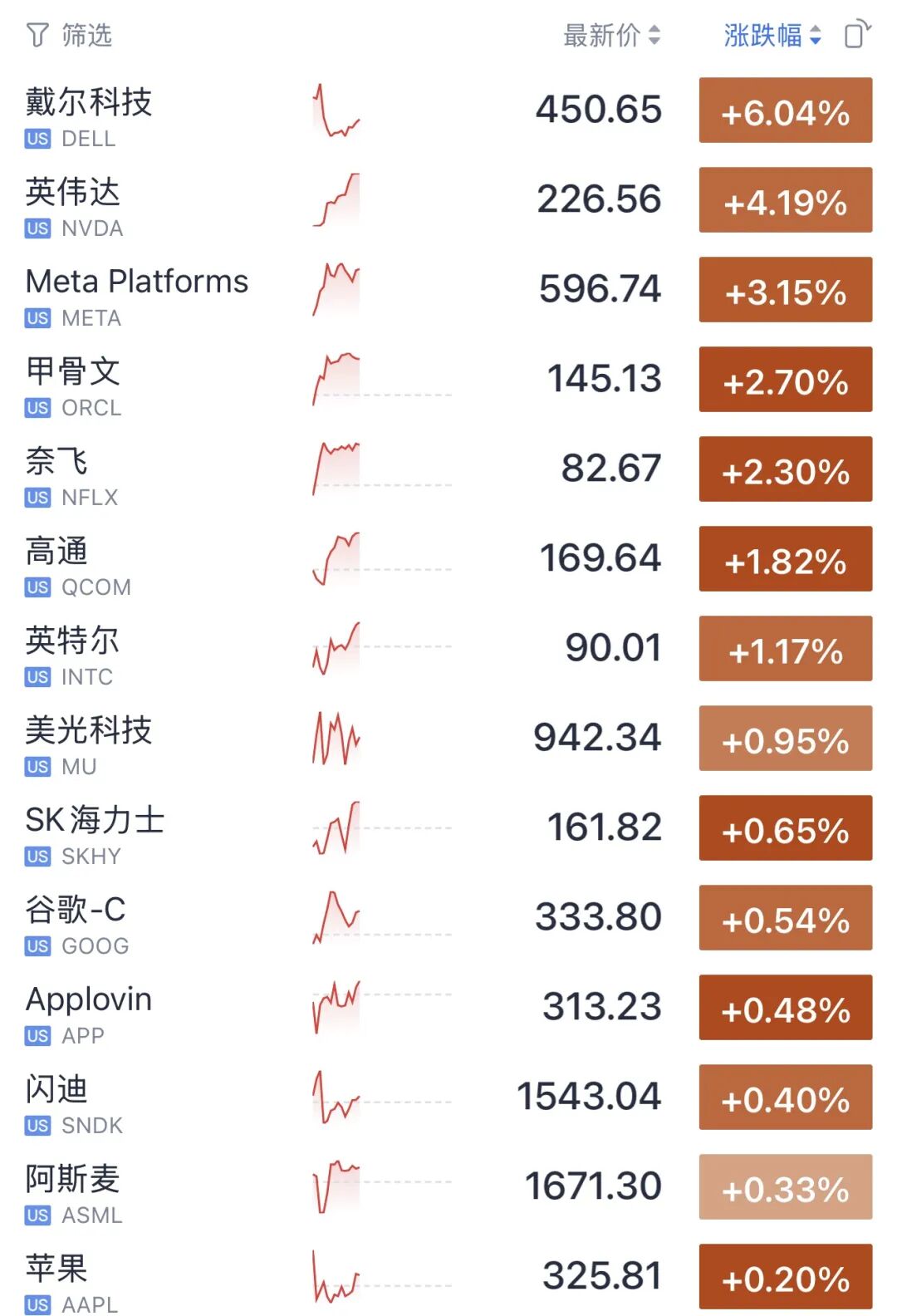This screenshot has width=897, height=1316.
Task: Click the US tag beside SKHY
Action: tap(37, 857)
